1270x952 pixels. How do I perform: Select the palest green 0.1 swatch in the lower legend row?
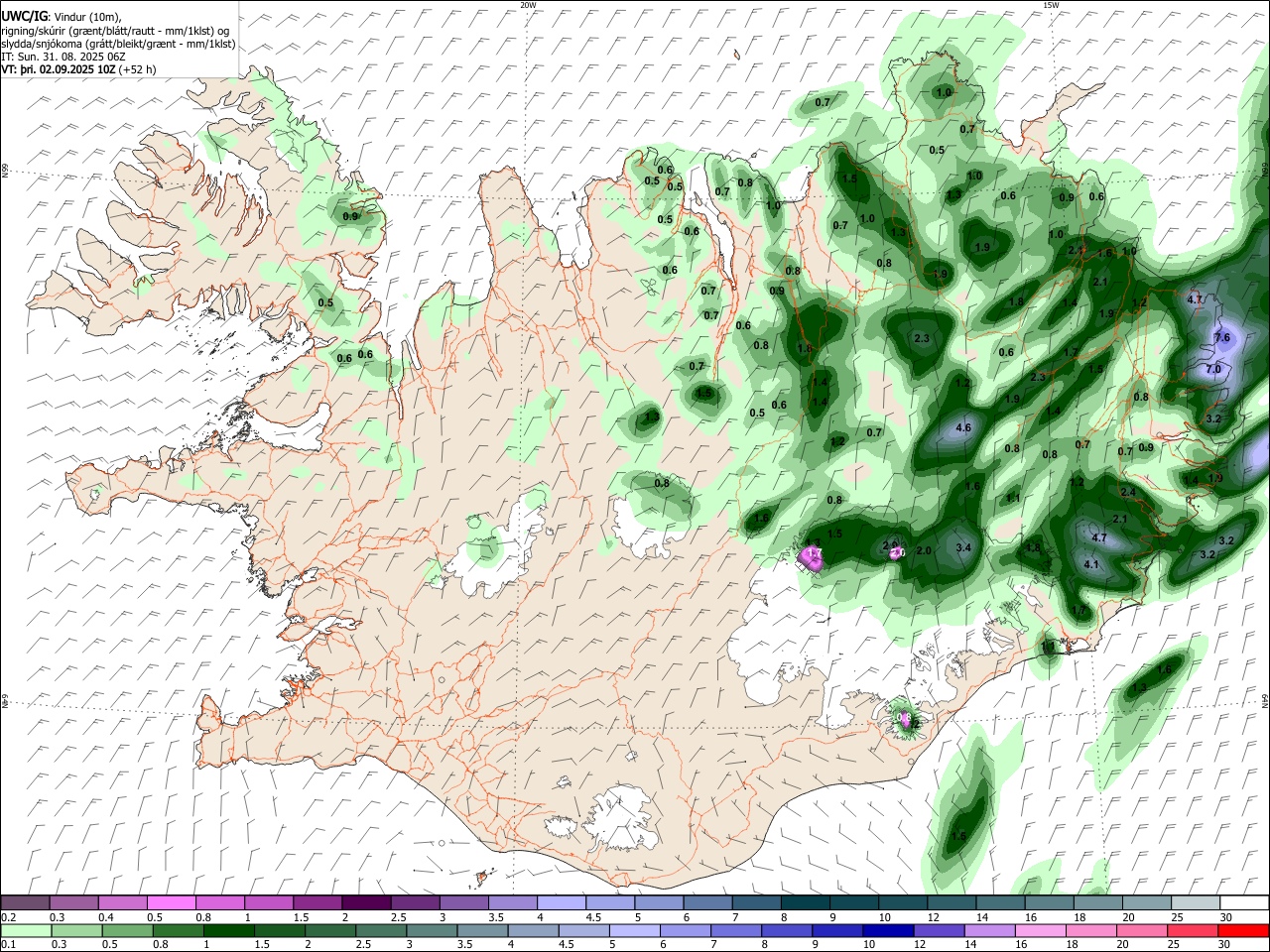(26, 930)
